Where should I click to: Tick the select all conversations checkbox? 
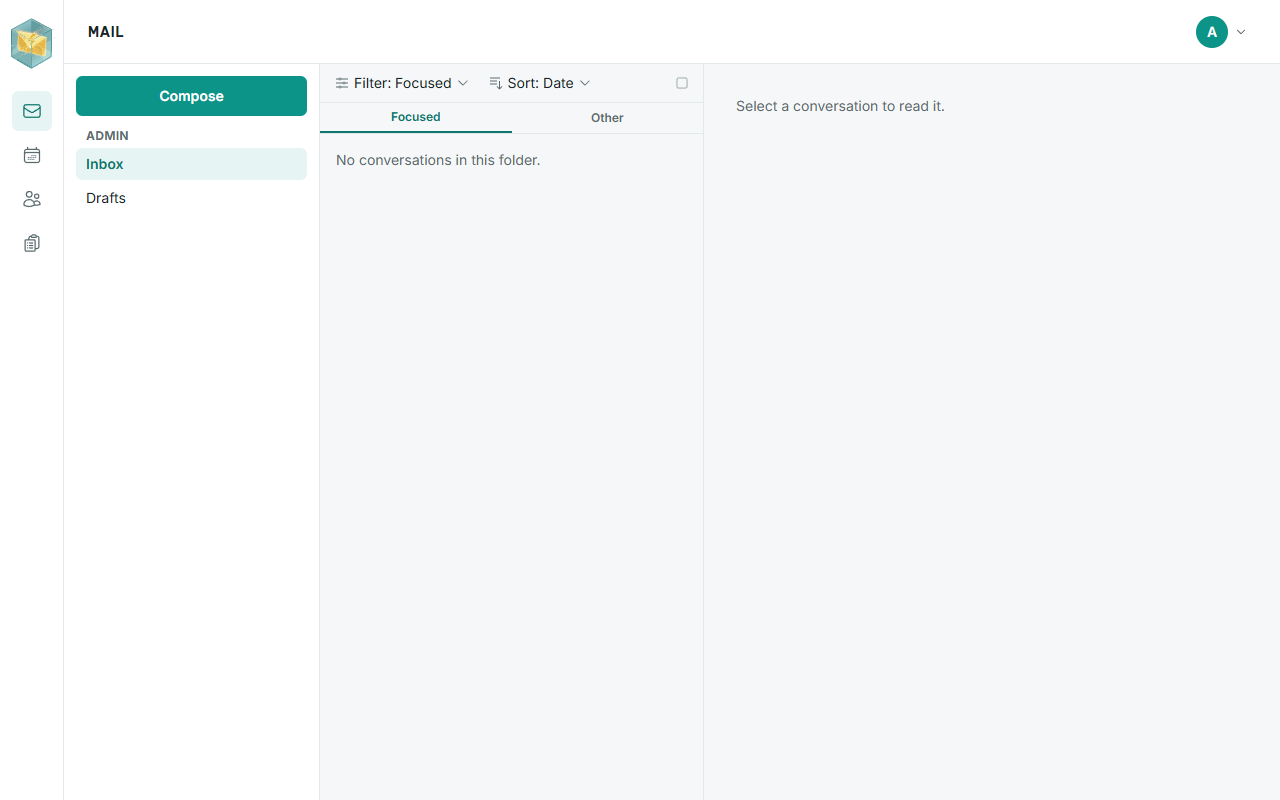(x=682, y=83)
